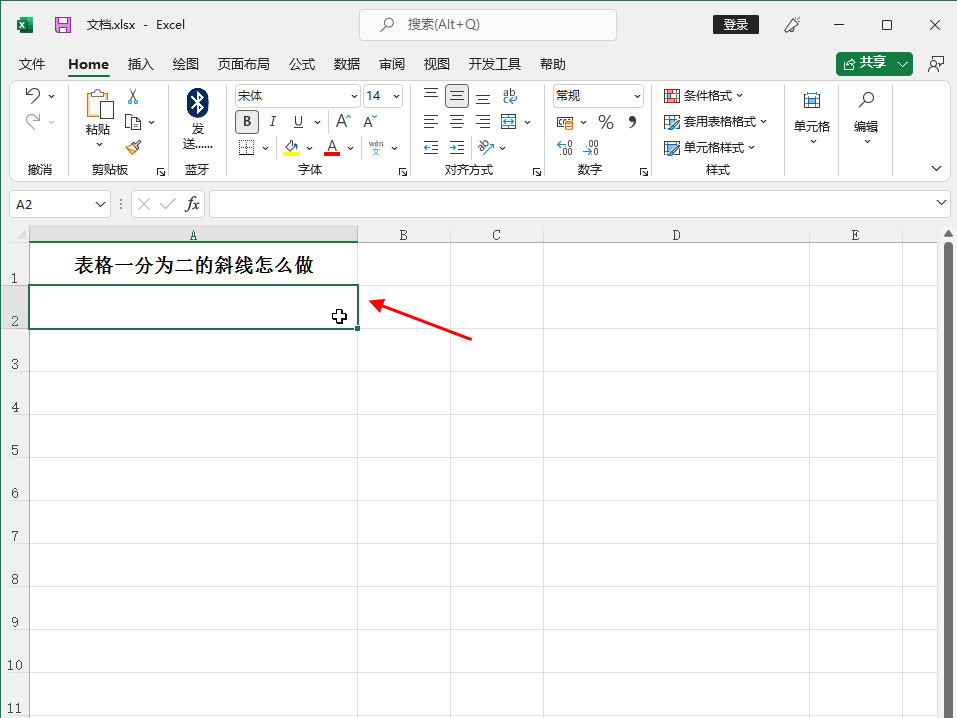Click the search box
957x718 pixels.
click(x=488, y=25)
